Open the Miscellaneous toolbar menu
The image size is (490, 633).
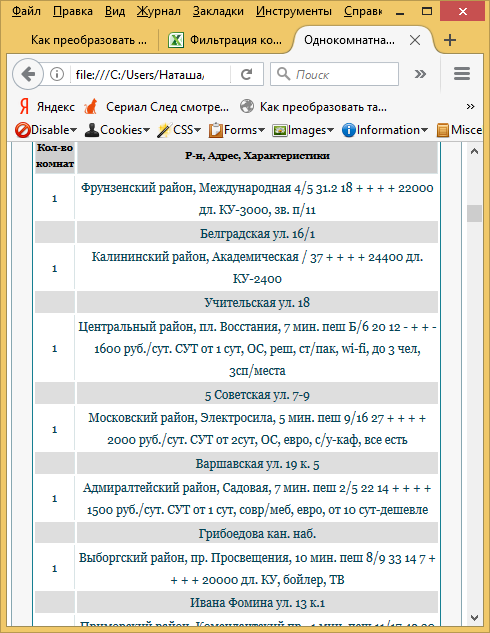pos(459,130)
